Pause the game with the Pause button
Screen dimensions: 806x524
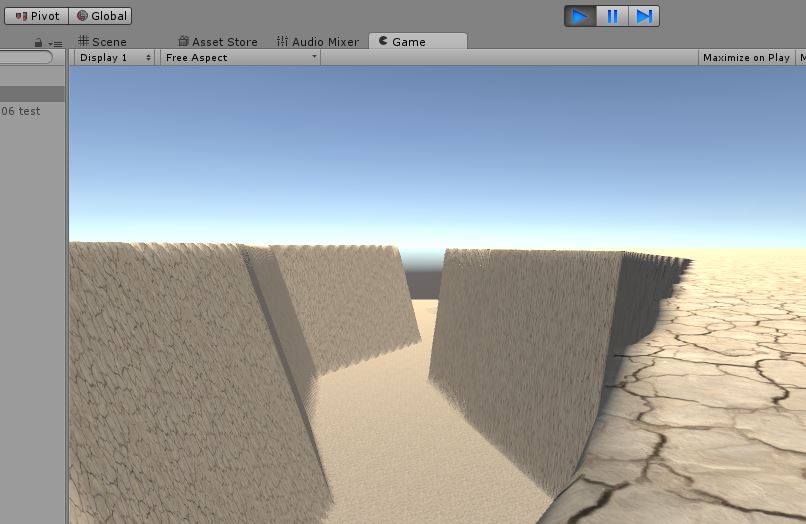coord(612,16)
